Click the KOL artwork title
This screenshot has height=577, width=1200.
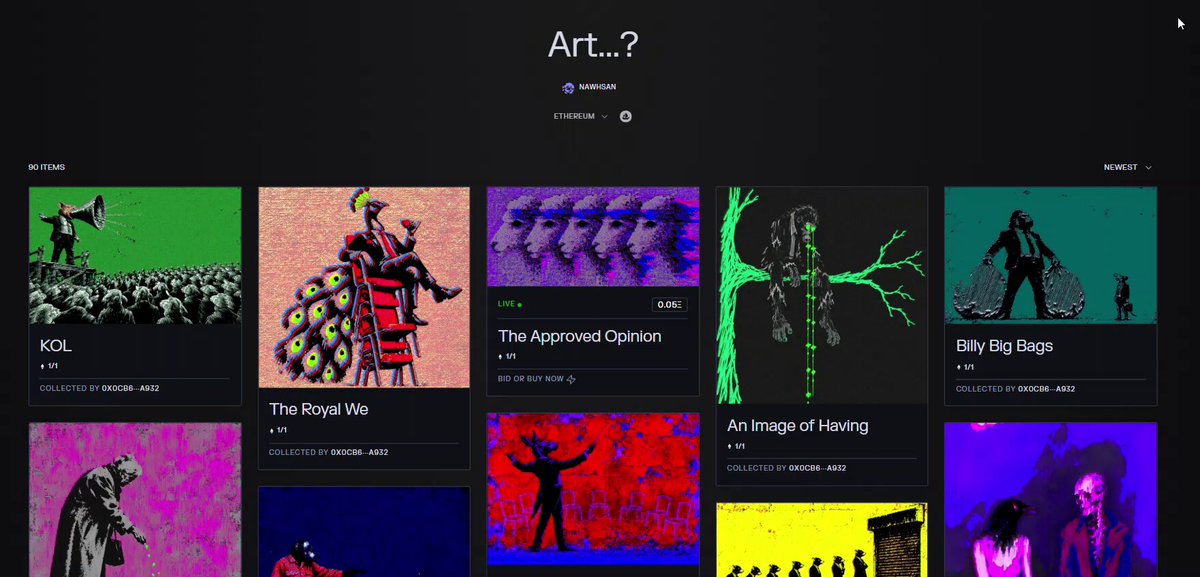click(x=56, y=346)
